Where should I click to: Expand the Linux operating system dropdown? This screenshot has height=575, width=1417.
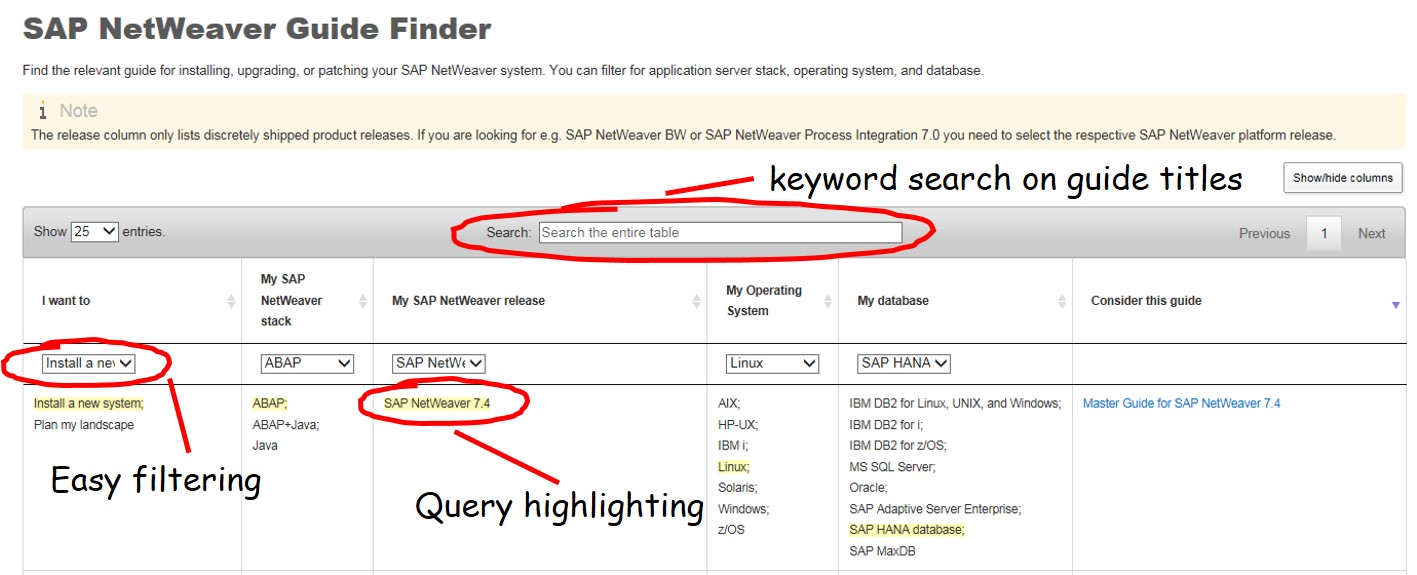click(772, 364)
